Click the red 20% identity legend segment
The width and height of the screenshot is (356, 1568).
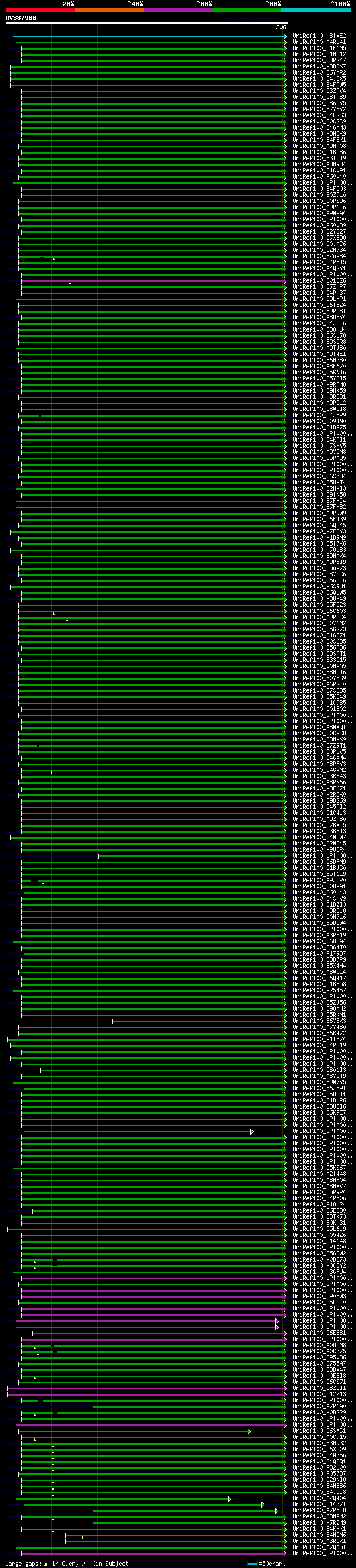(x=39, y=10)
